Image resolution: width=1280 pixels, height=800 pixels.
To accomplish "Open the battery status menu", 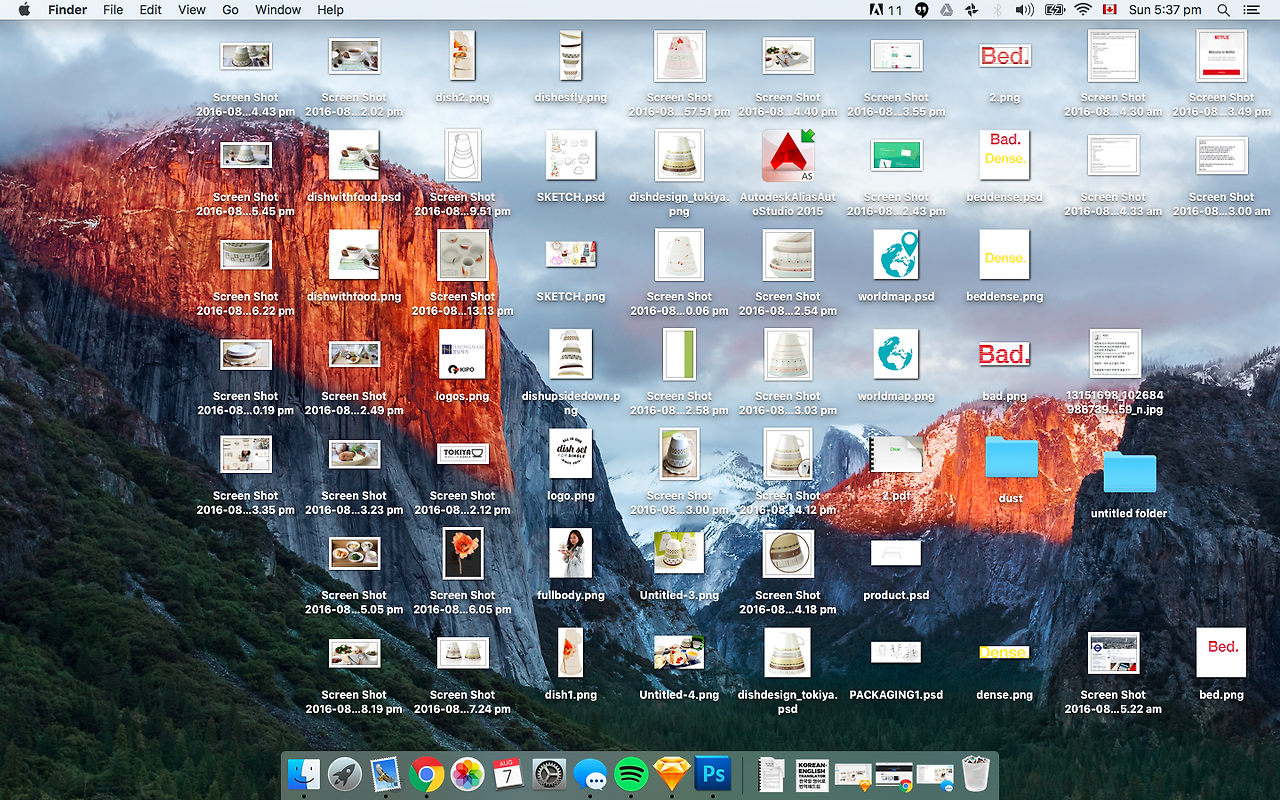I will pyautogui.click(x=1053, y=10).
